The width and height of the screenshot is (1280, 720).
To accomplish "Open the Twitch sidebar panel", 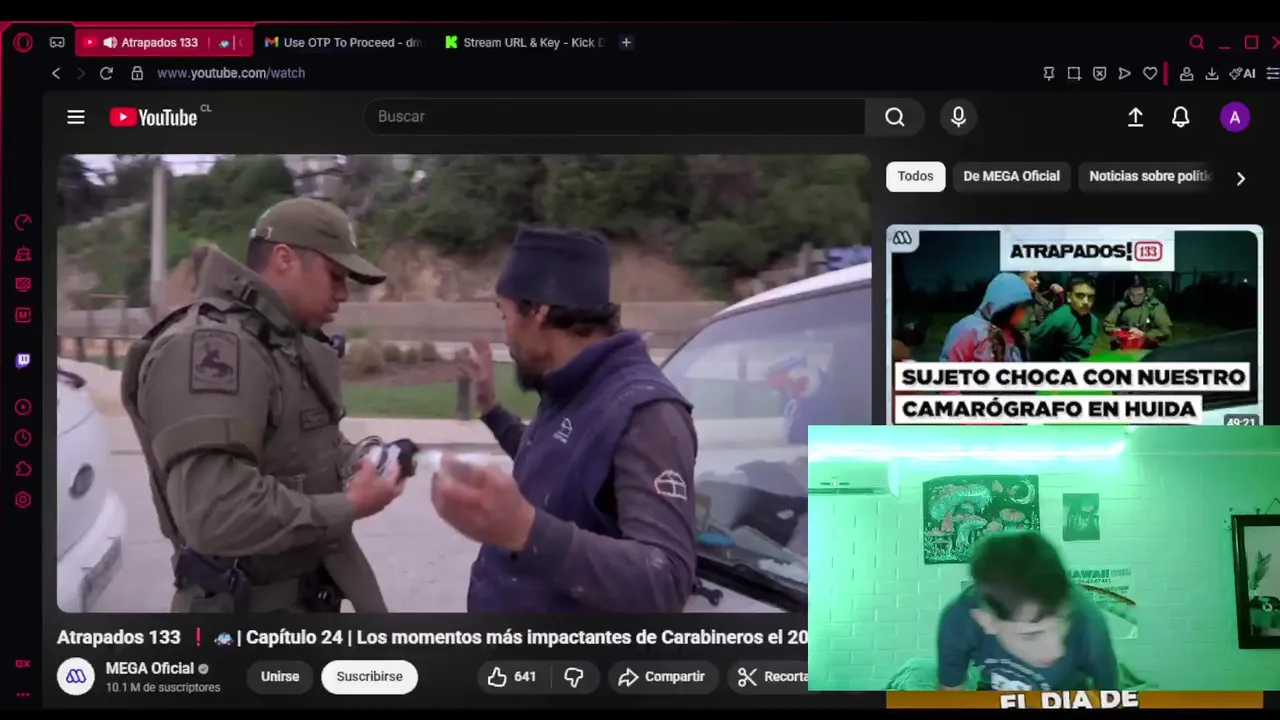I will (x=23, y=361).
